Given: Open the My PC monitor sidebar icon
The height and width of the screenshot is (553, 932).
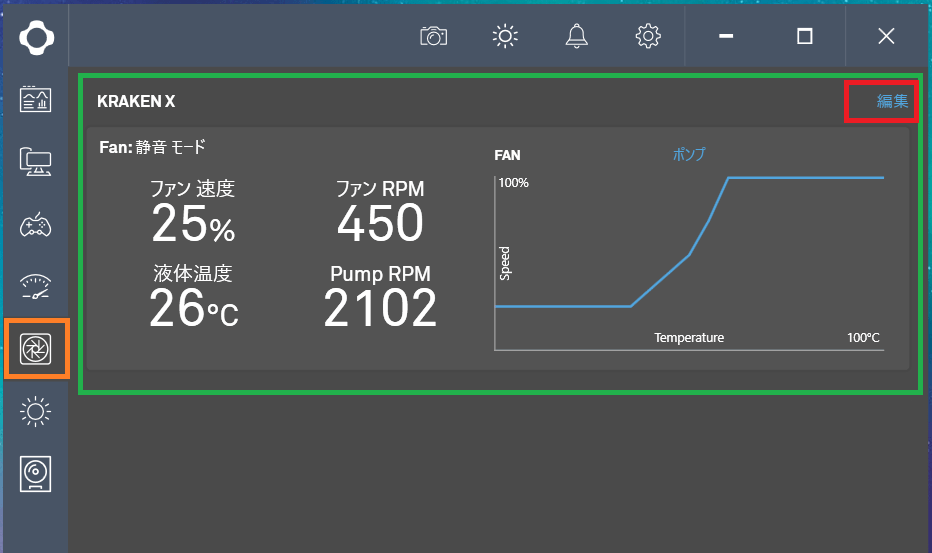Looking at the screenshot, I should 36,161.
